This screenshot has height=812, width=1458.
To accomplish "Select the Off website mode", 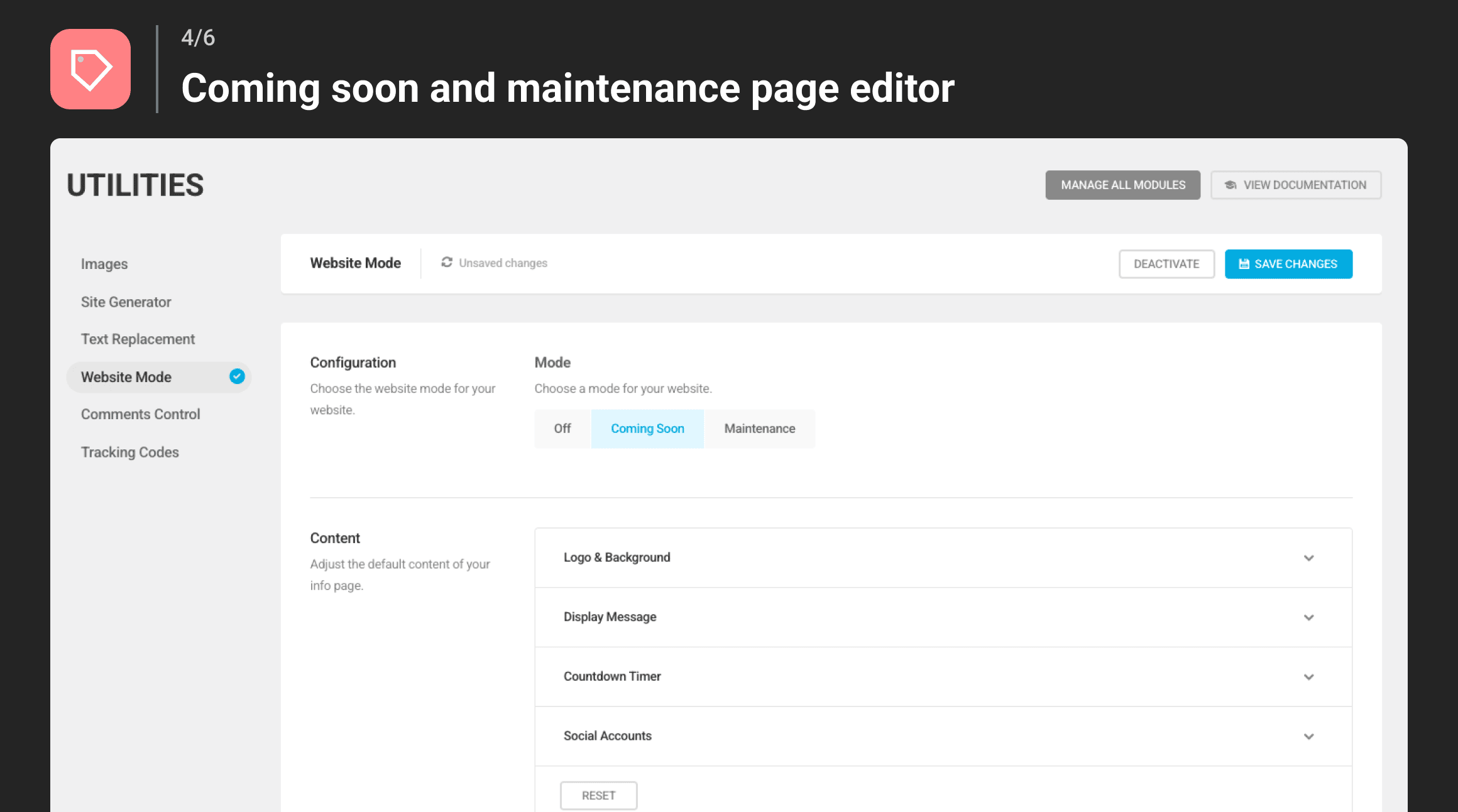I will point(561,429).
